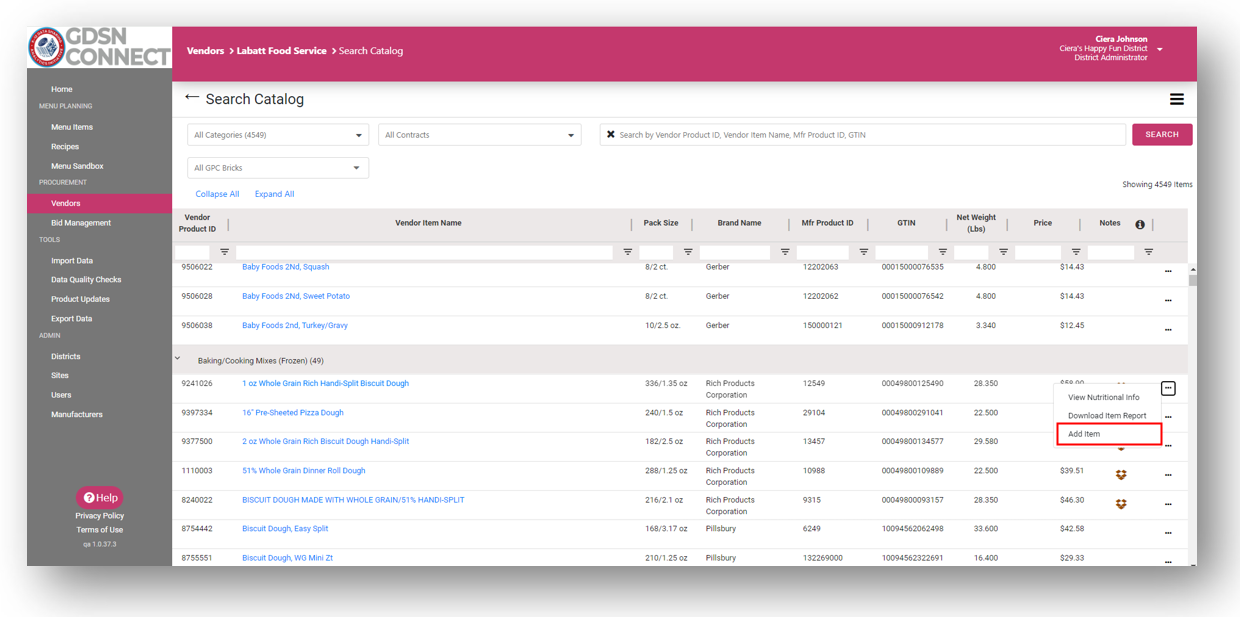Viewport: 1240px width, 617px height.
Task: Clear search with the X icon
Action: click(611, 134)
